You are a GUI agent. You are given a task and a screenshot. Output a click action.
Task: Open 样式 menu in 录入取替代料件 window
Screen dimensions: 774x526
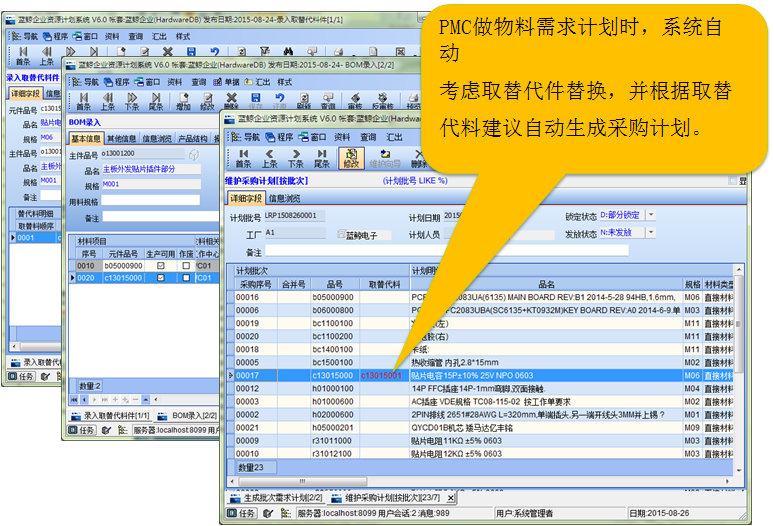(x=183, y=37)
